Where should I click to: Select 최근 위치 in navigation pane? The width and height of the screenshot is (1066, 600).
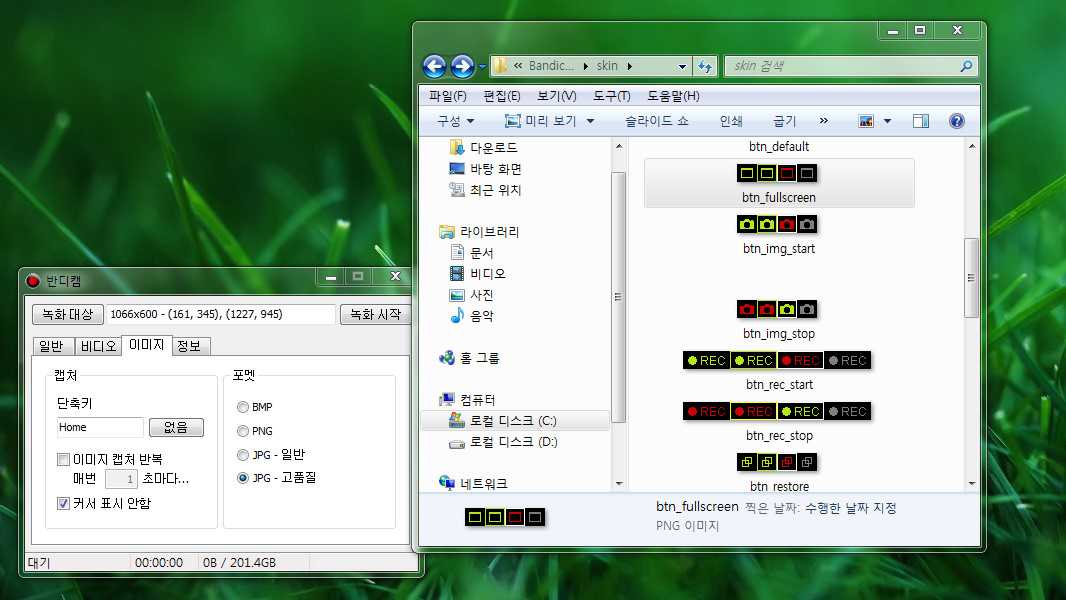coord(485,190)
